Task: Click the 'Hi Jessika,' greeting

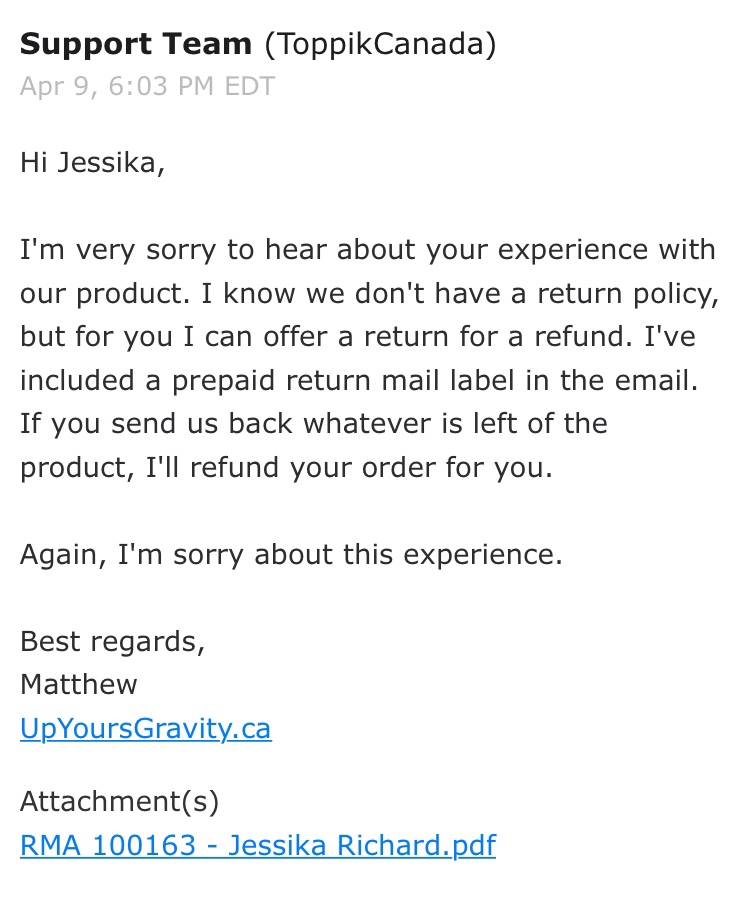Action: point(92,162)
